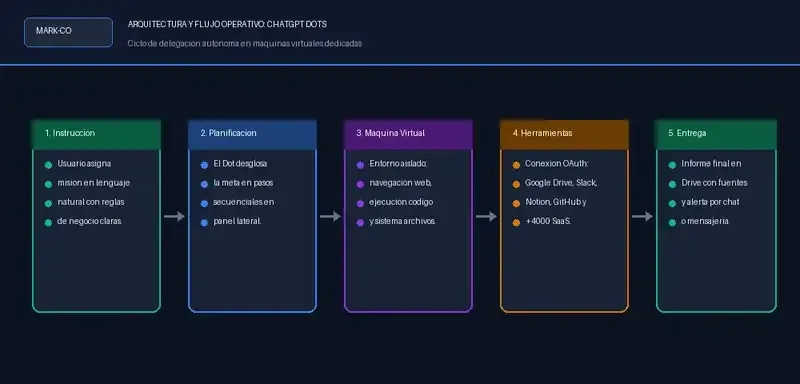
Task: Click the orange bullet beside 'Google Drive, Slack'
Action: tap(516, 184)
